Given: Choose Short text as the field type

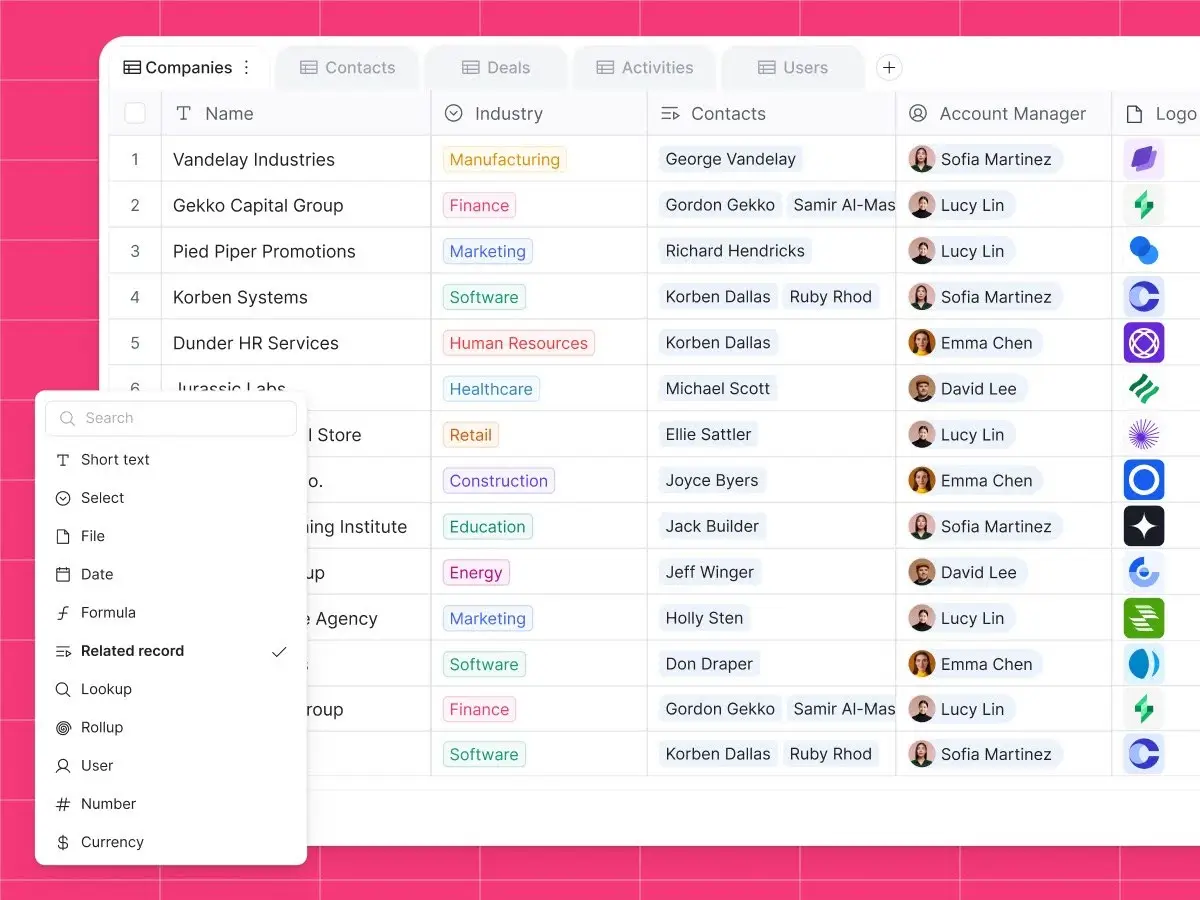Looking at the screenshot, I should (114, 459).
